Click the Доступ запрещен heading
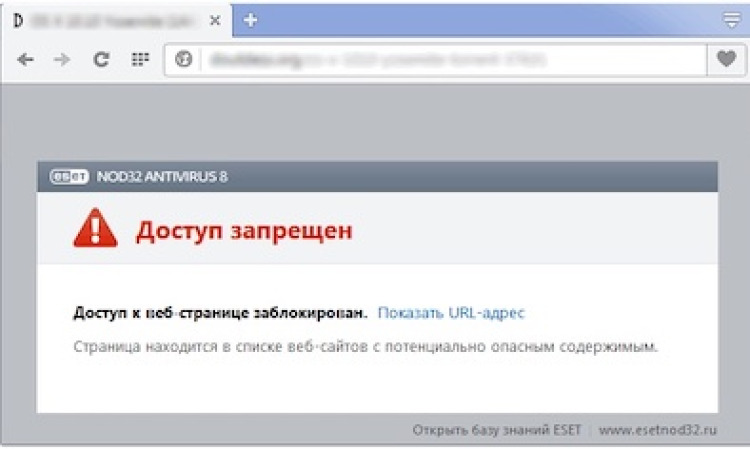 pos(244,231)
